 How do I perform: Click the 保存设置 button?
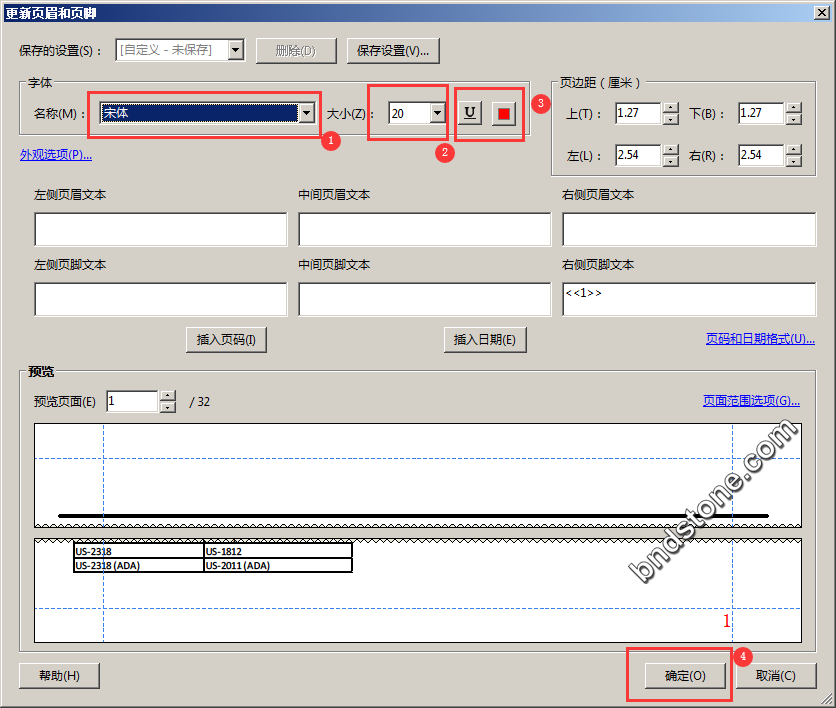click(x=394, y=50)
